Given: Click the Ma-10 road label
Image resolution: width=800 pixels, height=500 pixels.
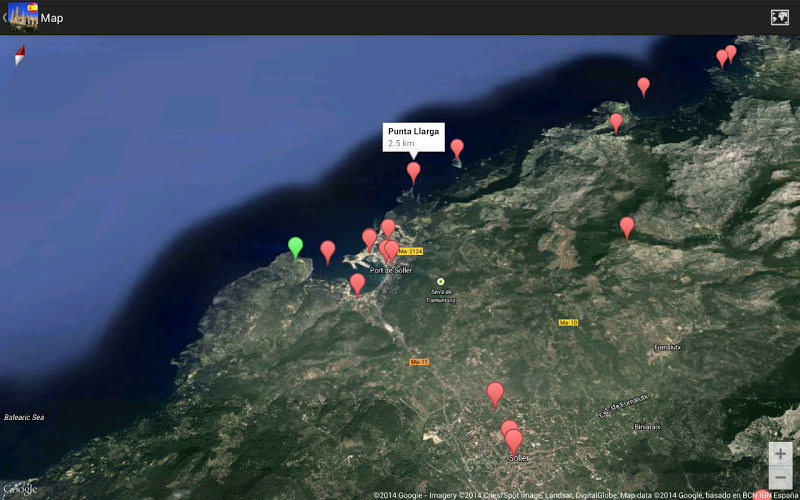Looking at the screenshot, I should click(x=568, y=323).
